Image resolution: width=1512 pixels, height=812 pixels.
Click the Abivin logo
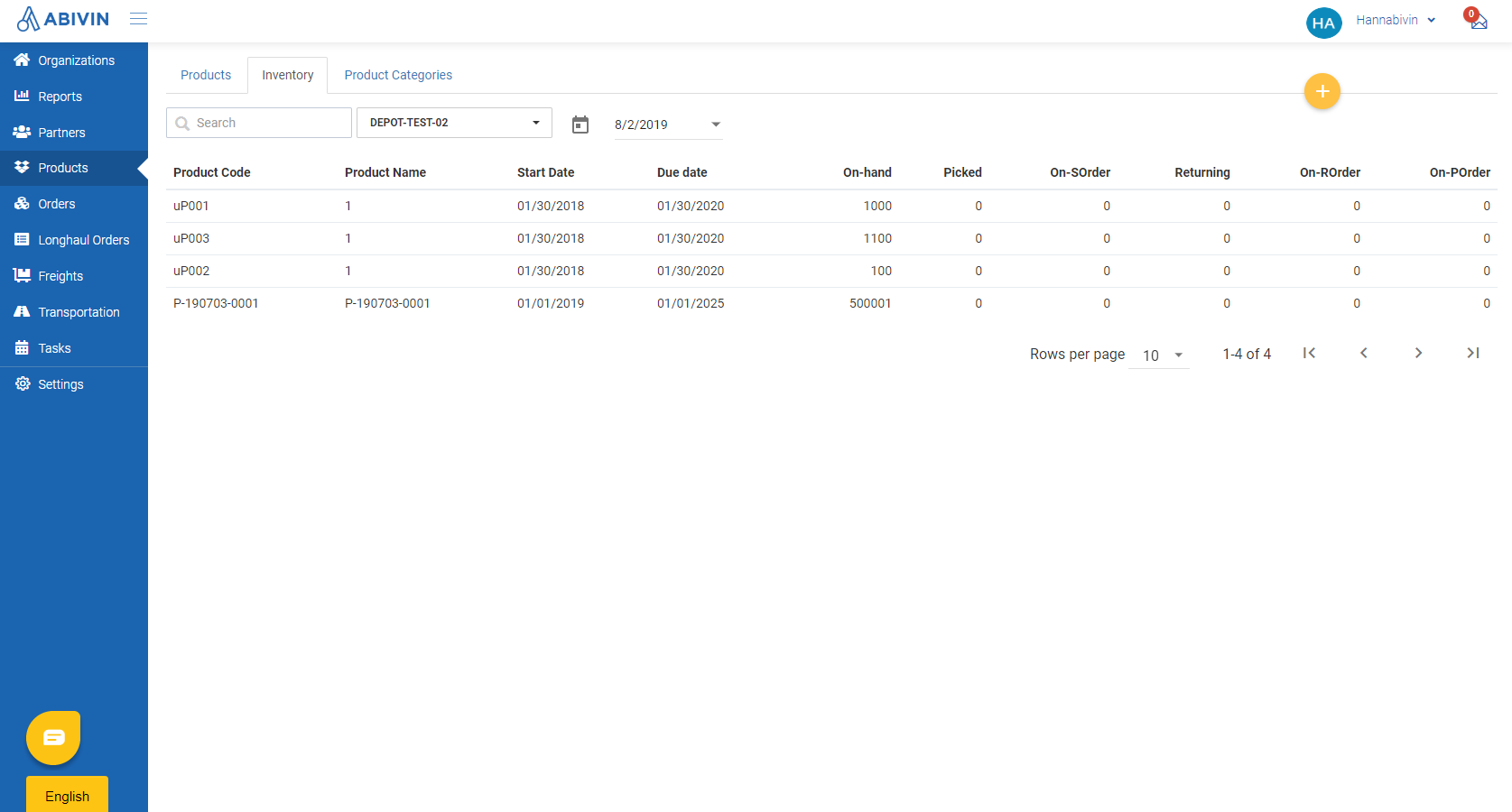click(x=63, y=19)
